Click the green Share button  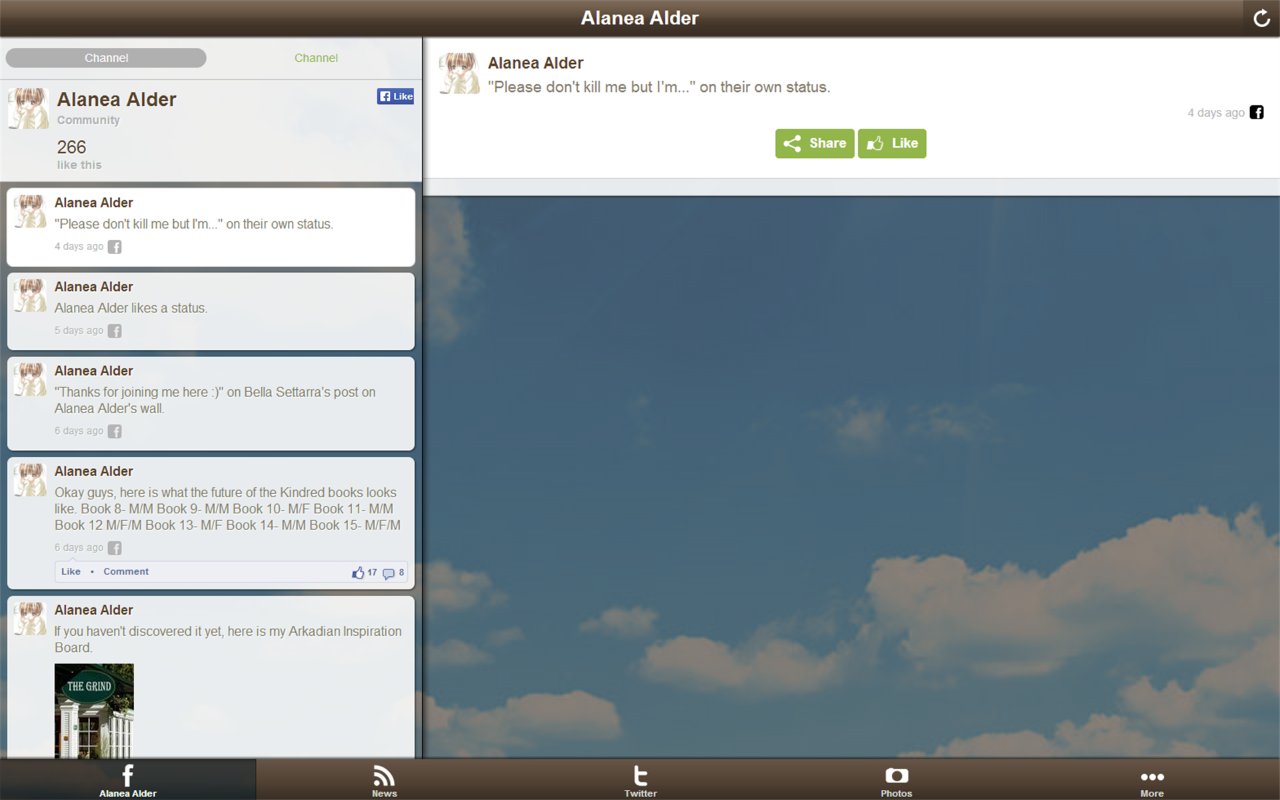pyautogui.click(x=814, y=143)
